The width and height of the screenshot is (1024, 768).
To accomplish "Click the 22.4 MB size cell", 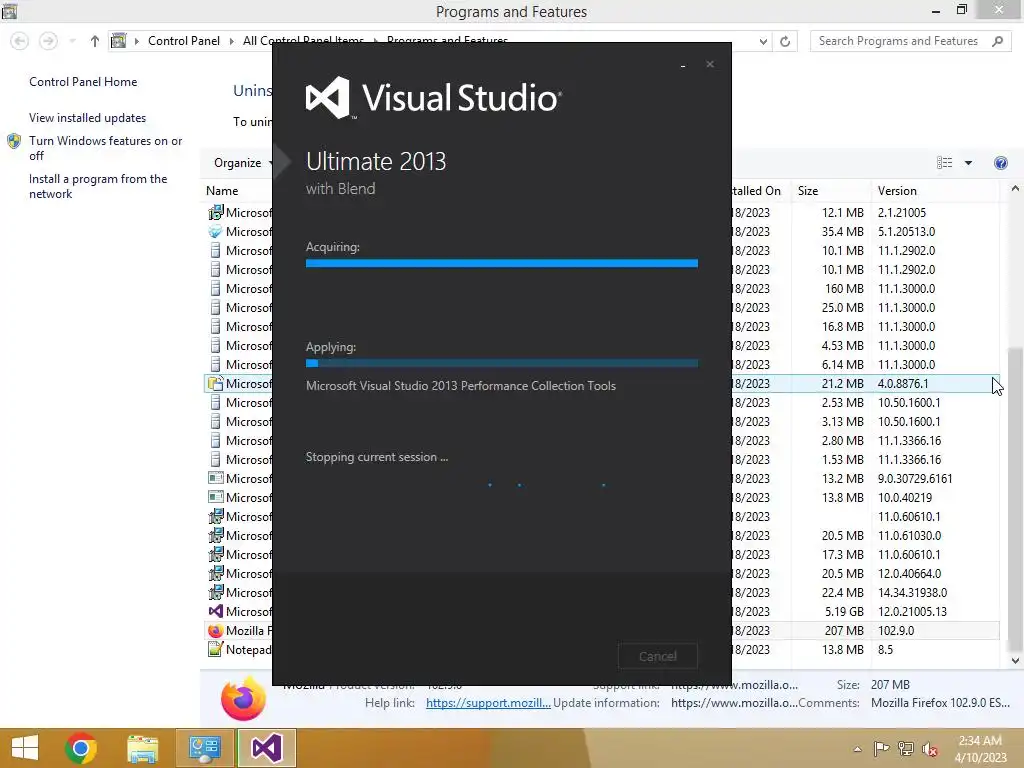I will point(843,592).
